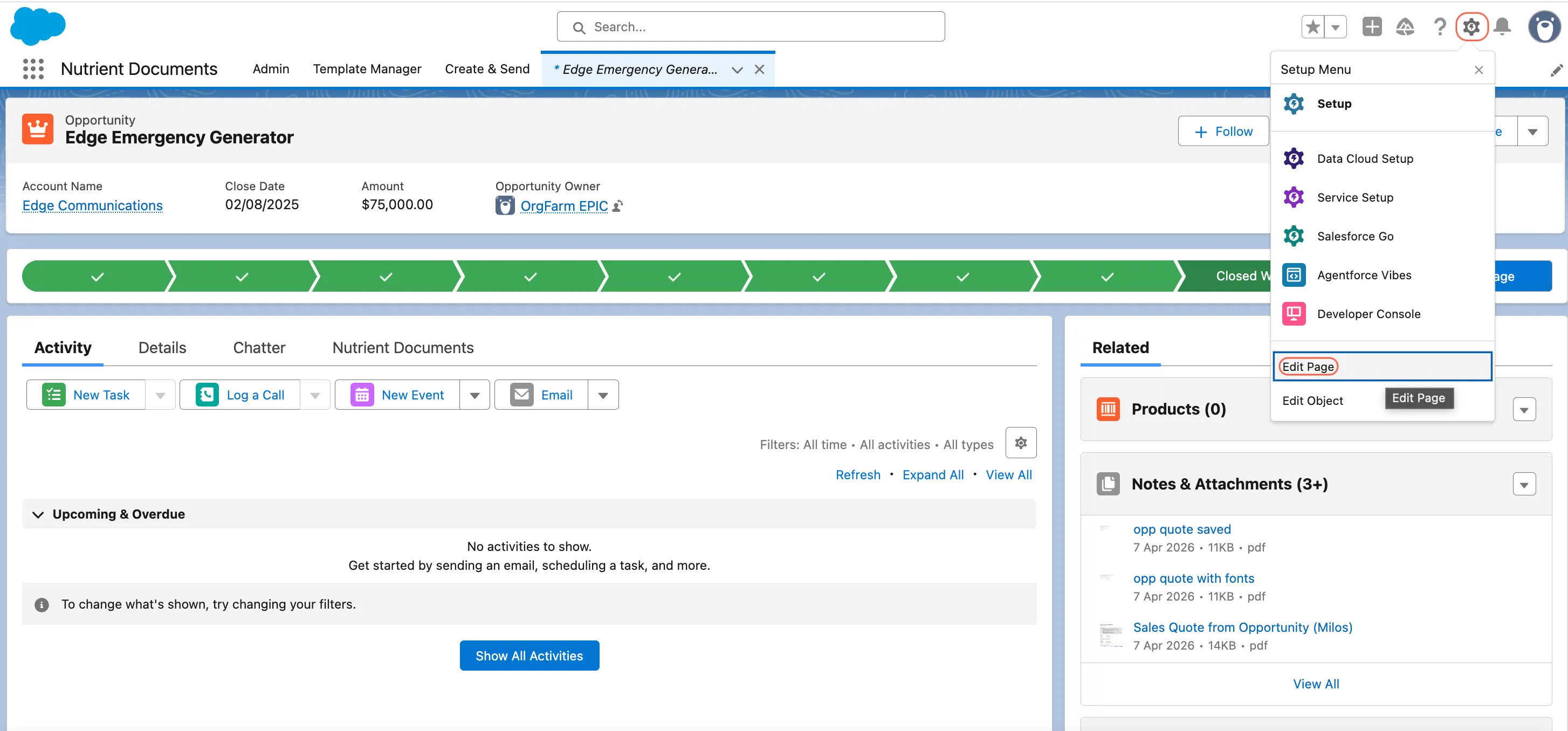
Task: Click Show All Activities button
Action: 529,656
